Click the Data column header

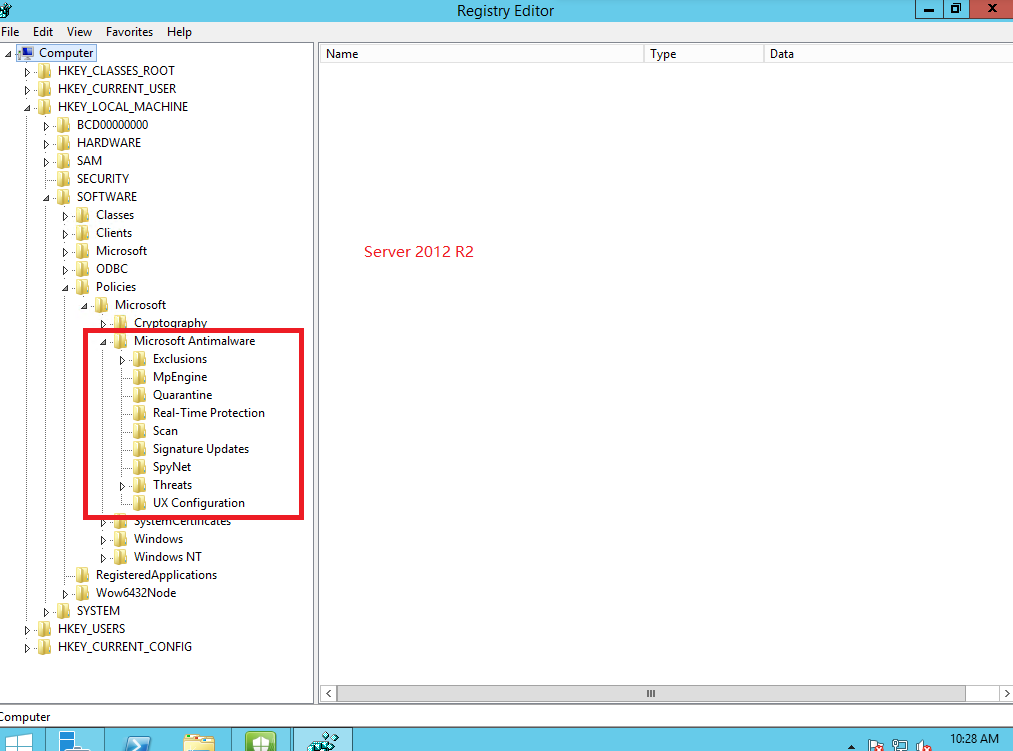(888, 54)
